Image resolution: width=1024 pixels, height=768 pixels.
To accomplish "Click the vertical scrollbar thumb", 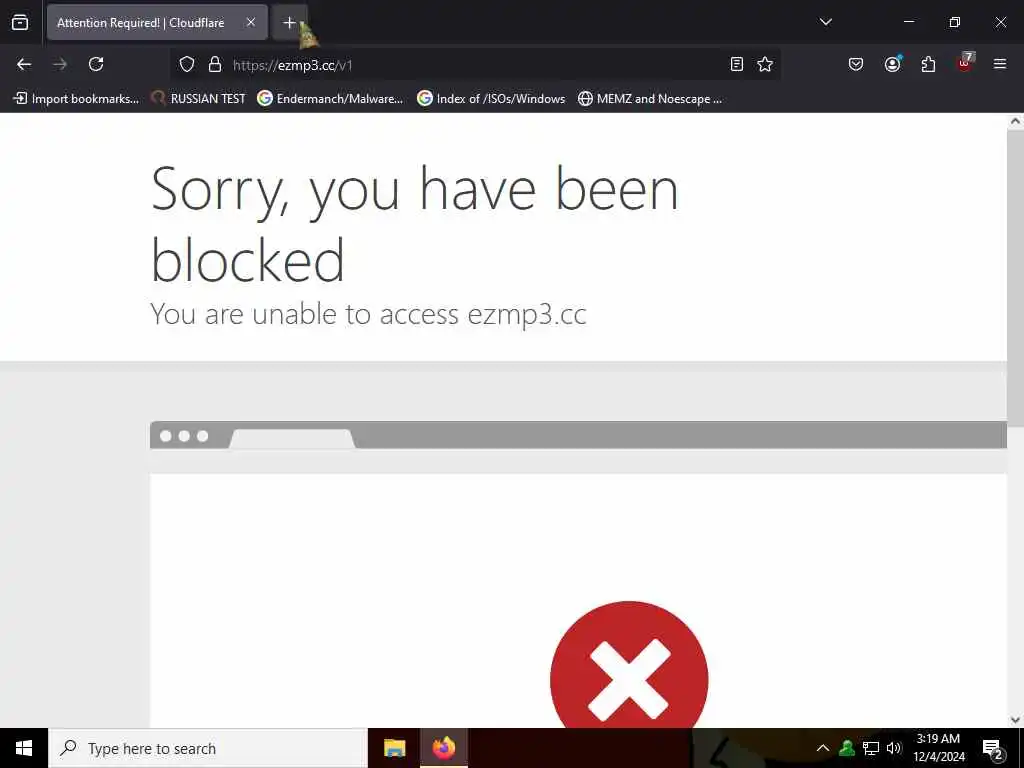I will [1015, 278].
